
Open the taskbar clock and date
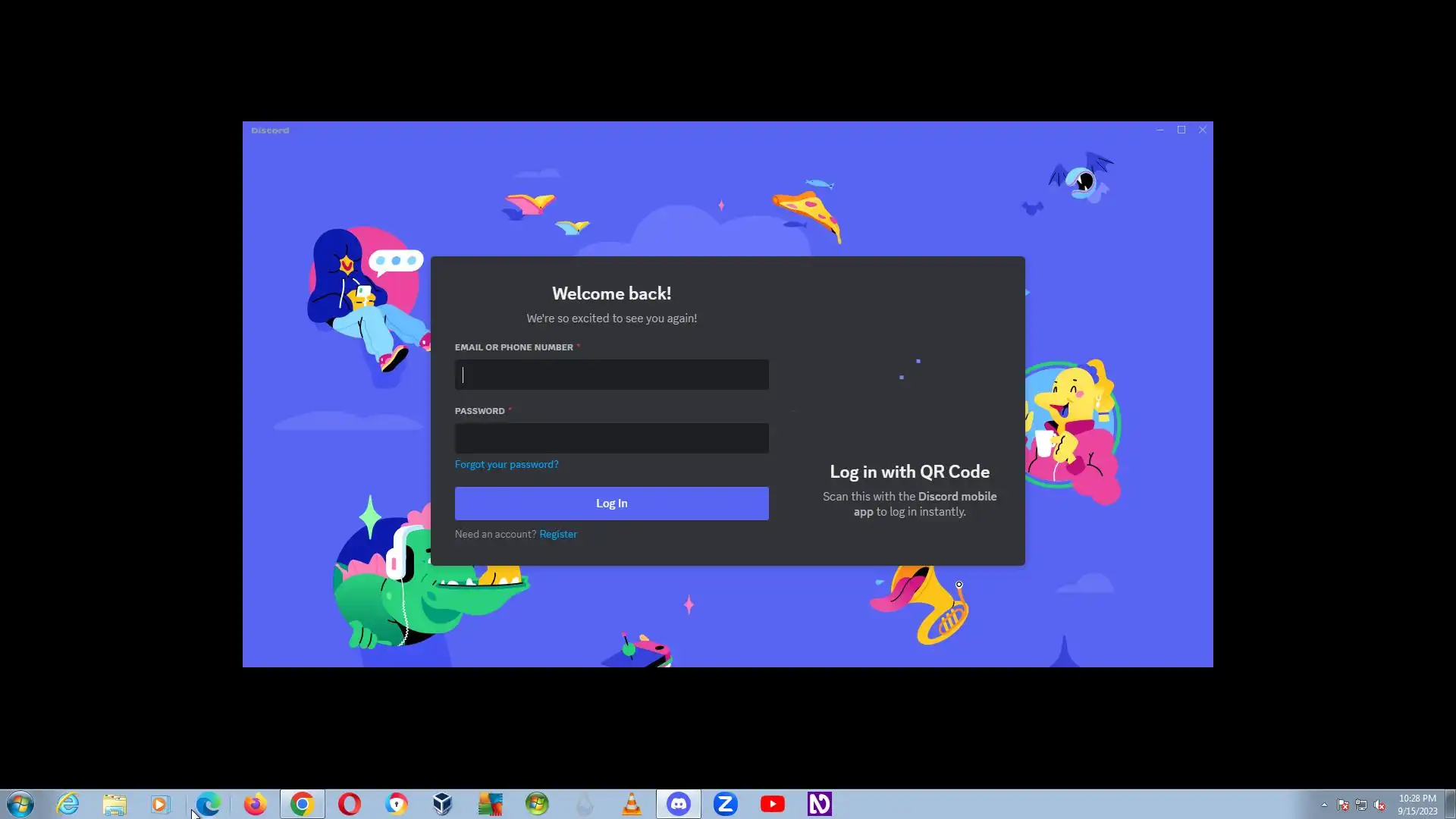click(1417, 804)
